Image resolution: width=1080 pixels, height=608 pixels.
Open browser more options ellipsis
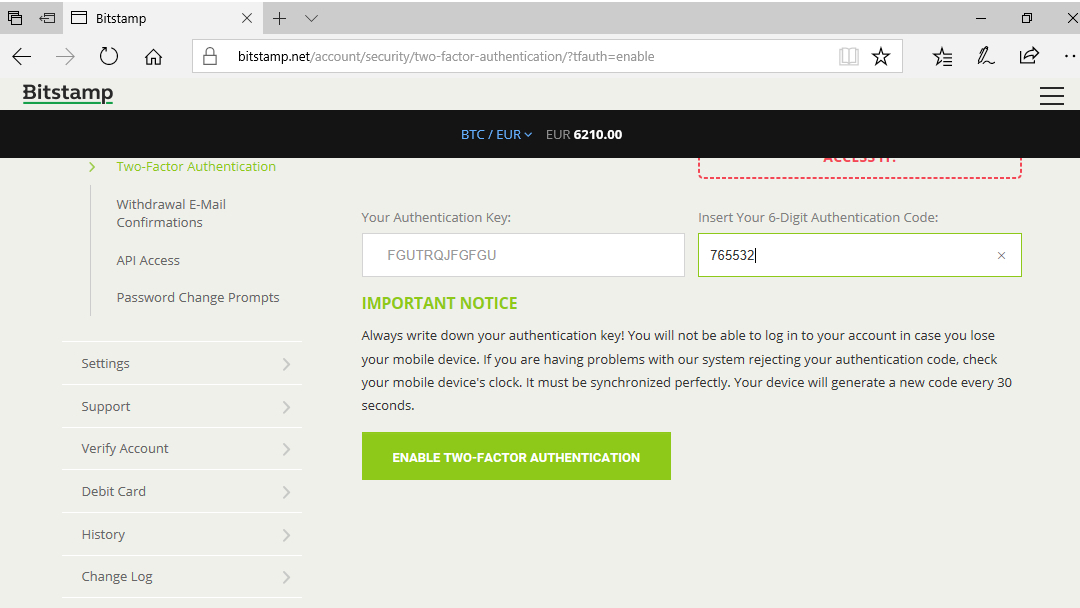coord(1070,56)
